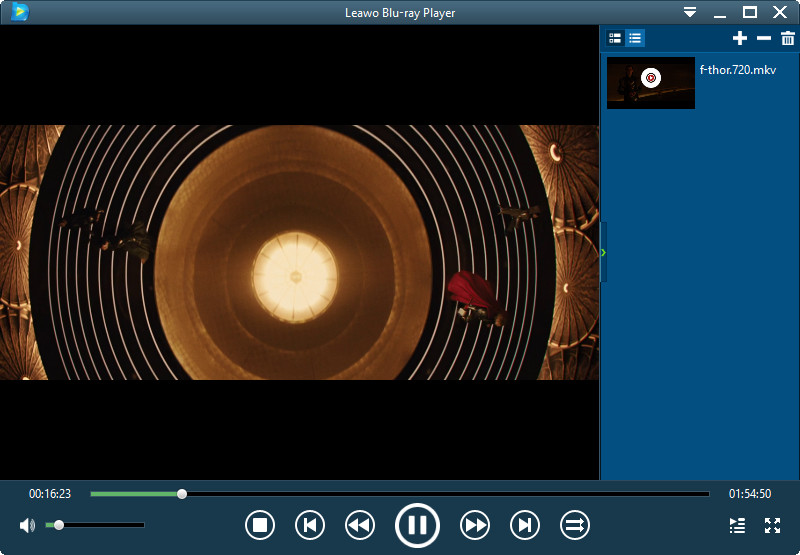Remove item with the minus icon
The height and width of the screenshot is (555, 800).
(764, 38)
